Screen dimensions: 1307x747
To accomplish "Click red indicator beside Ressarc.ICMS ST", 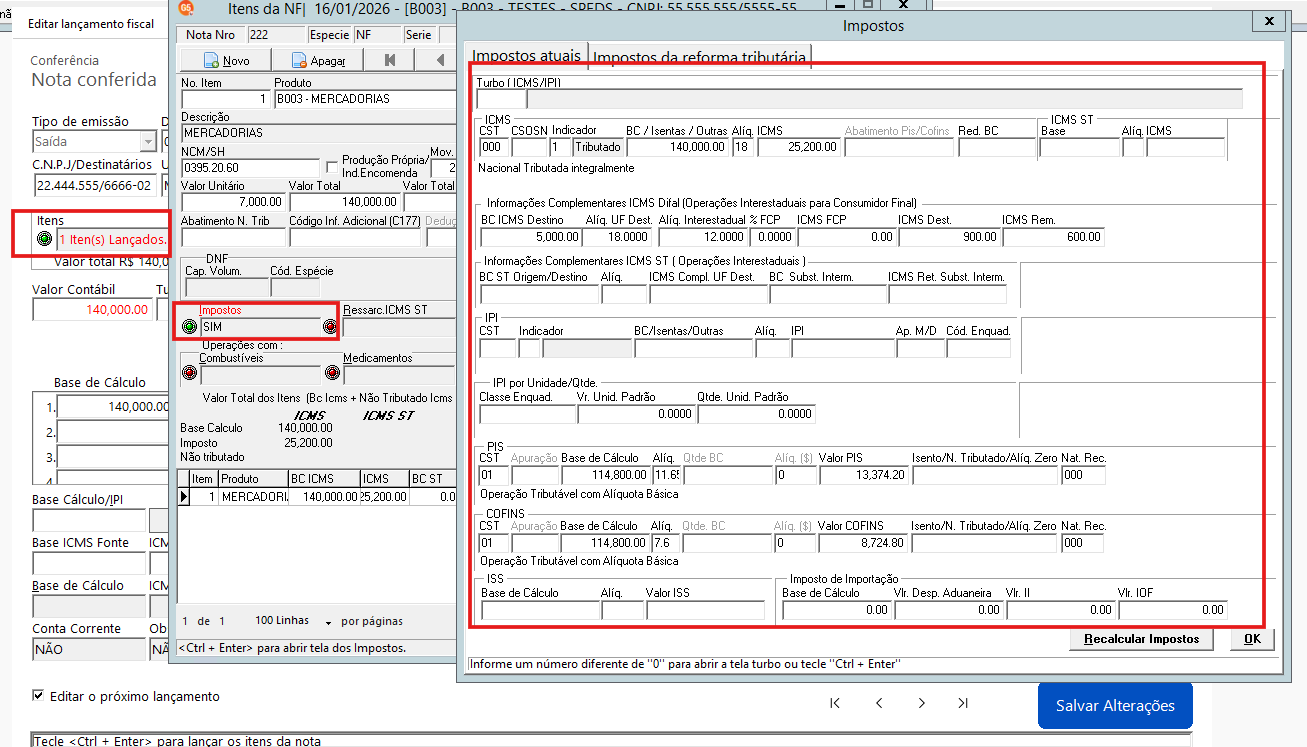I will coord(330,327).
